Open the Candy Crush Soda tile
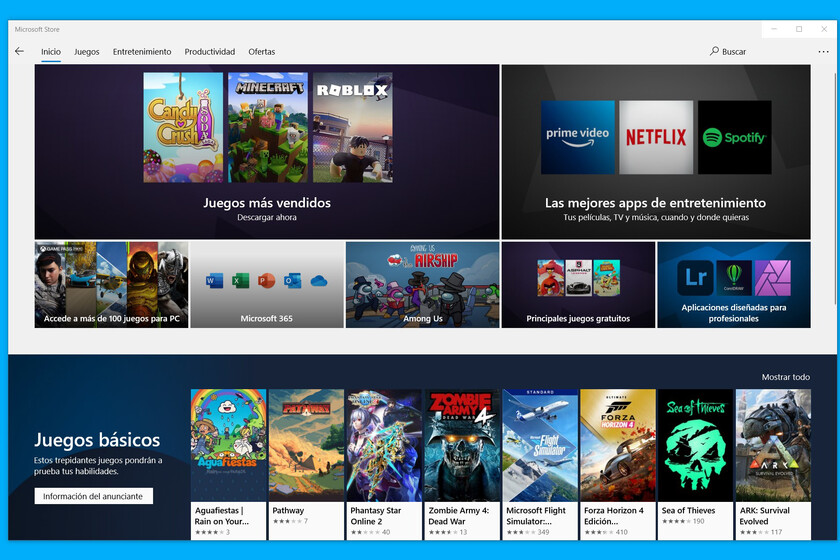The width and height of the screenshot is (840, 560). [183, 128]
